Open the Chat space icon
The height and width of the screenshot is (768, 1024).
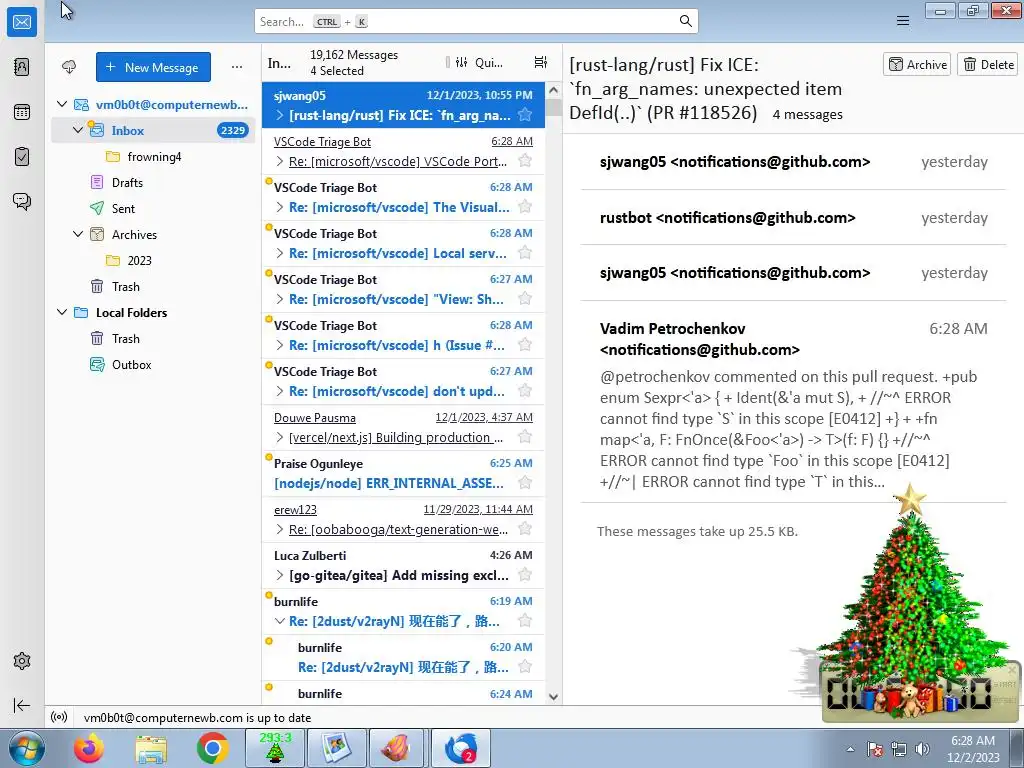[22, 201]
